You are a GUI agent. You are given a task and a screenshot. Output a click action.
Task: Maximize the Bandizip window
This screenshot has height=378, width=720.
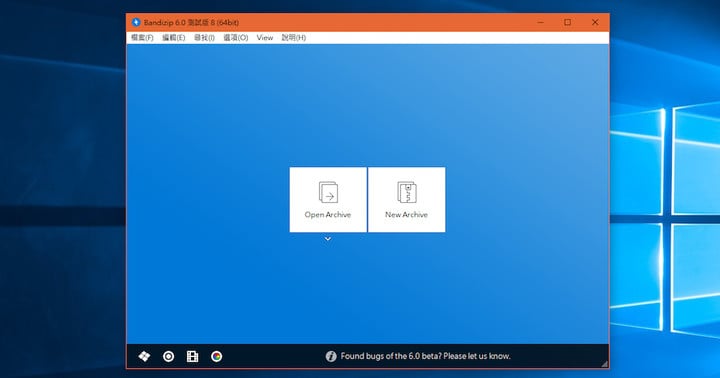click(568, 22)
